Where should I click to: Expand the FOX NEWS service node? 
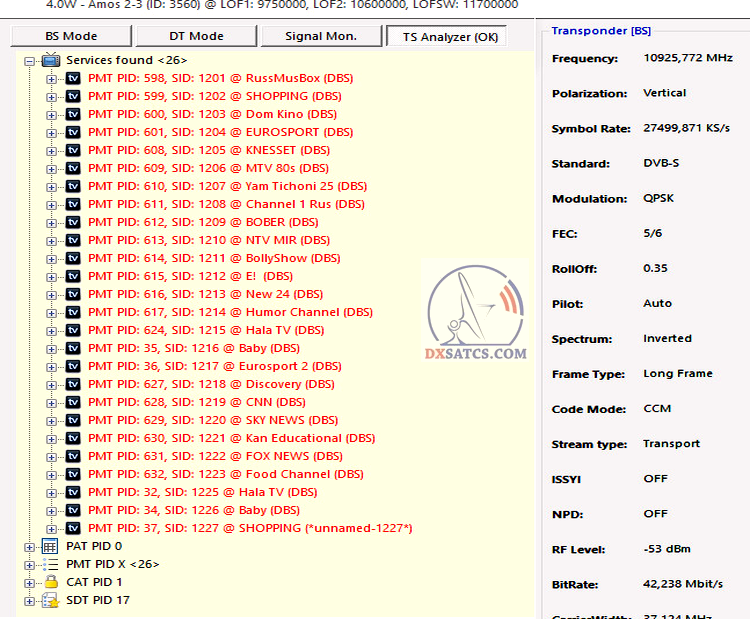[x=52, y=456]
